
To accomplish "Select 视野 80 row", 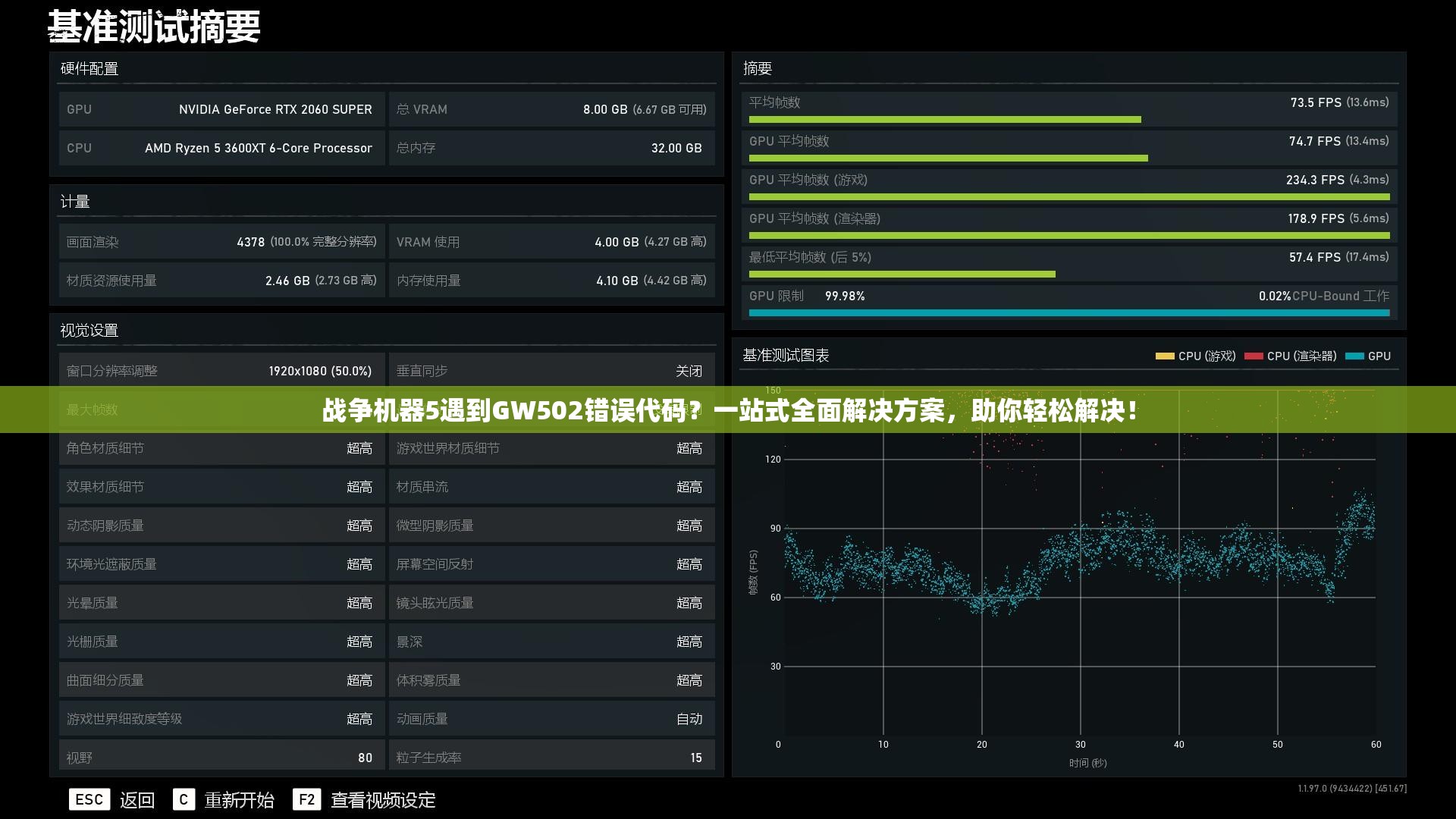I will (x=222, y=756).
